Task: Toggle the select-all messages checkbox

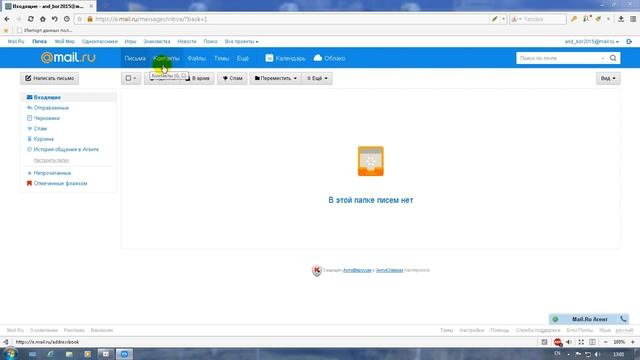Action: click(128, 78)
